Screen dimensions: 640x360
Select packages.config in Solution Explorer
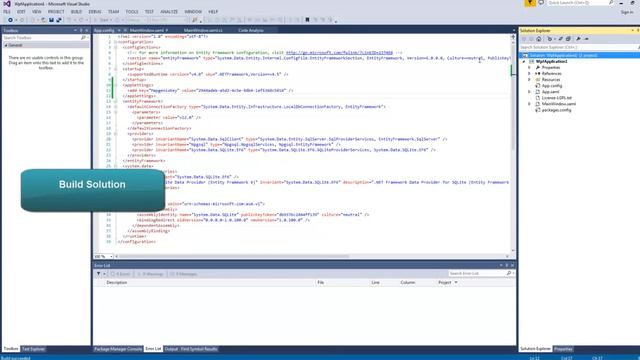click(x=556, y=110)
